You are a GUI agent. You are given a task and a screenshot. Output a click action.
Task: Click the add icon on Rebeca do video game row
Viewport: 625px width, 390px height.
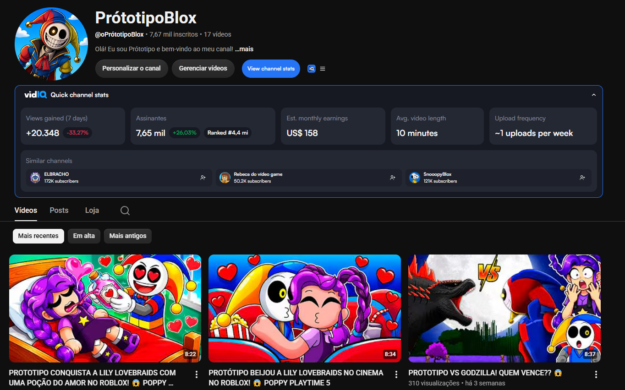[392, 177]
